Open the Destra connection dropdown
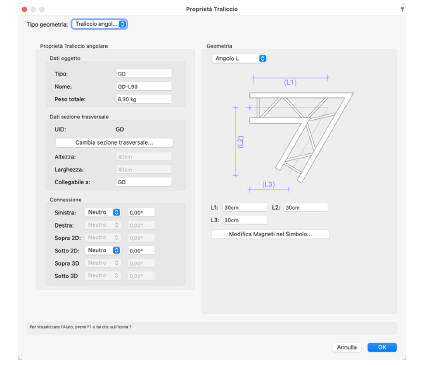The width and height of the screenshot is (421, 365). (103, 225)
